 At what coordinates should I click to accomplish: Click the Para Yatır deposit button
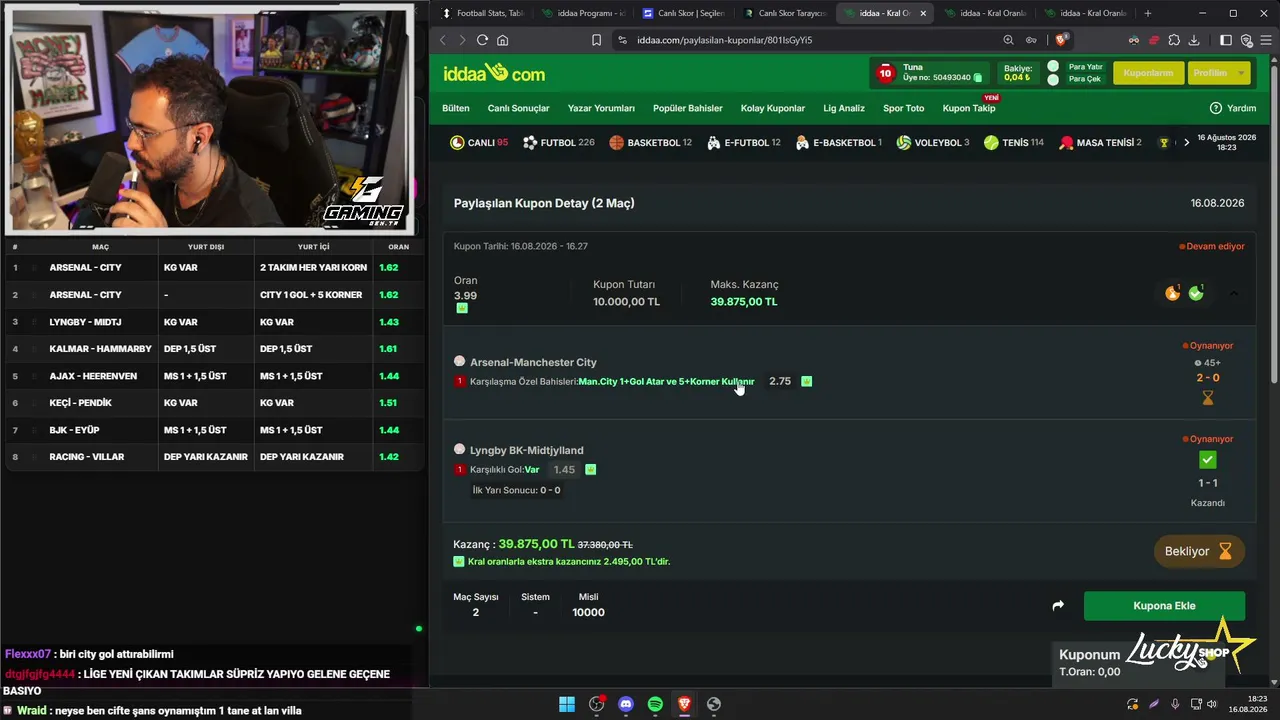coord(1085,67)
